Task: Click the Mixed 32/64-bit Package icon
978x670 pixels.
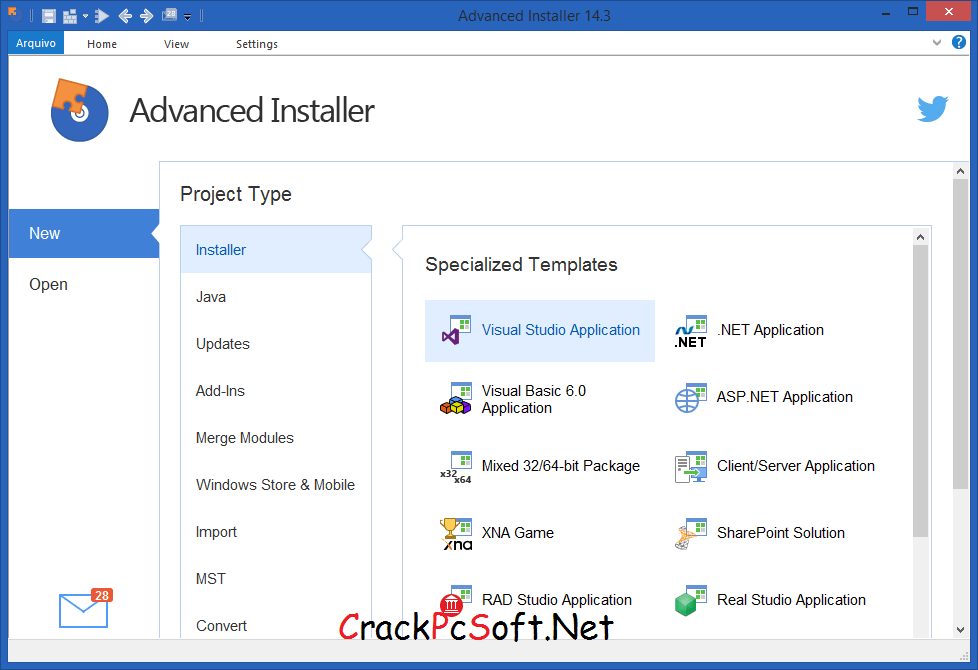Action: point(456,467)
